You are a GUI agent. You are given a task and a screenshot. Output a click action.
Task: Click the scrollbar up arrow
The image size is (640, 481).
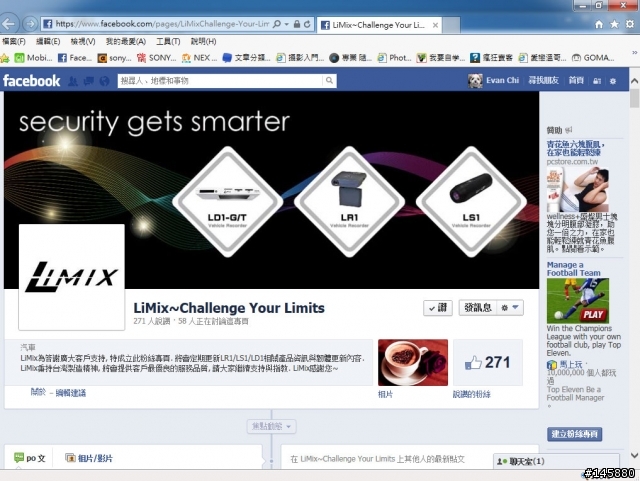point(634,81)
